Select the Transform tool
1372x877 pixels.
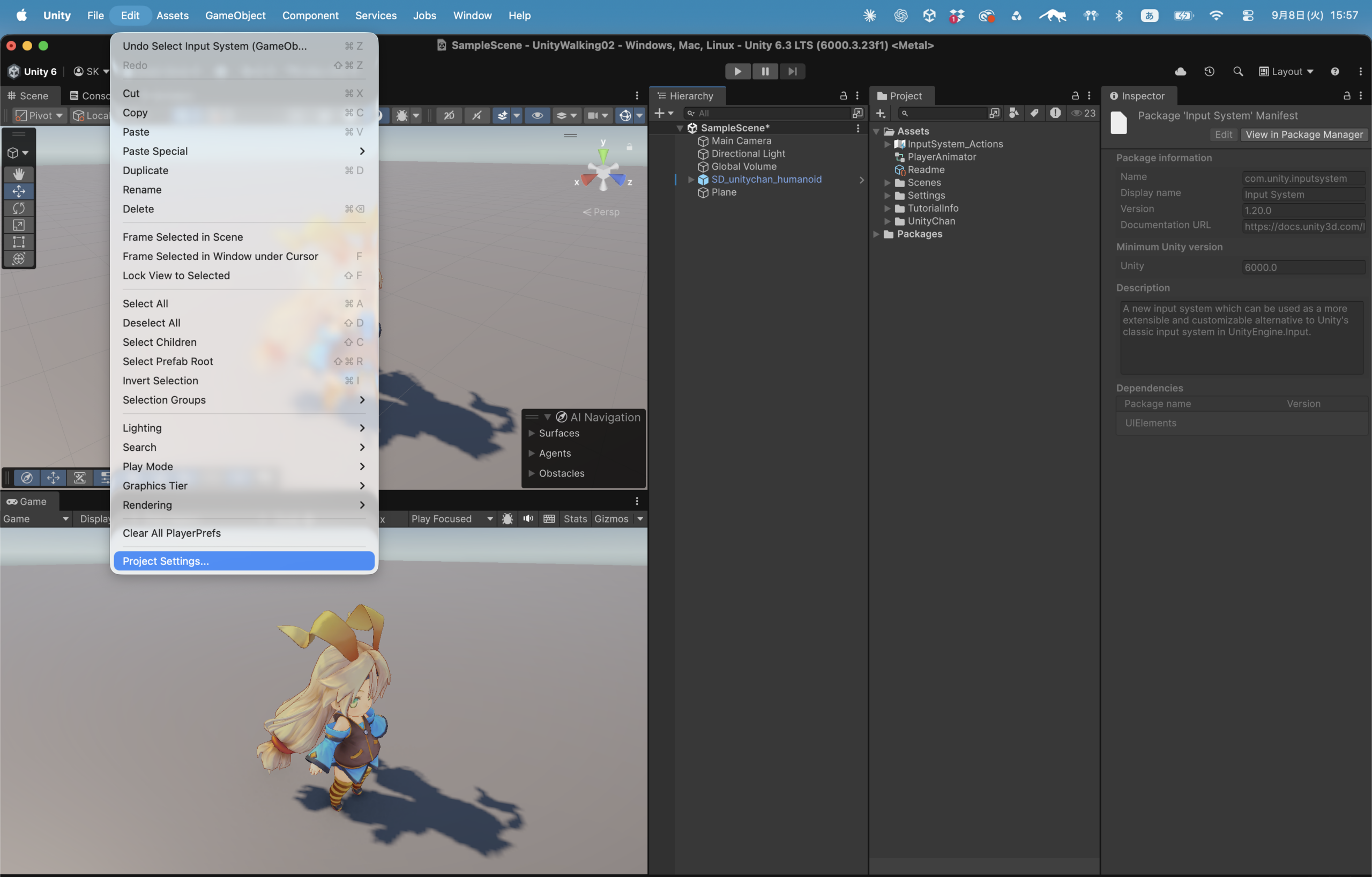tap(19, 259)
